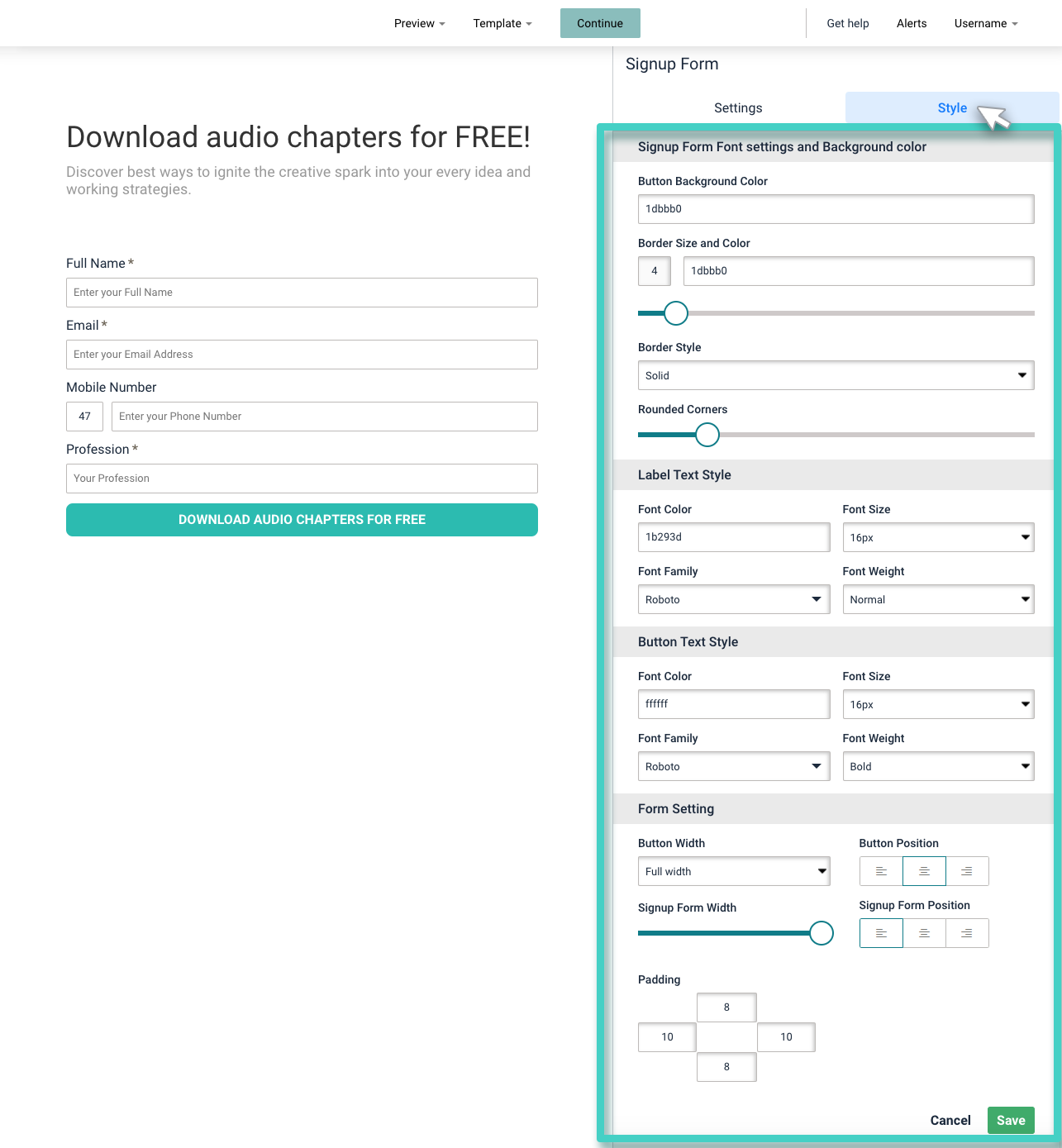Click the top padding field

point(726,1007)
